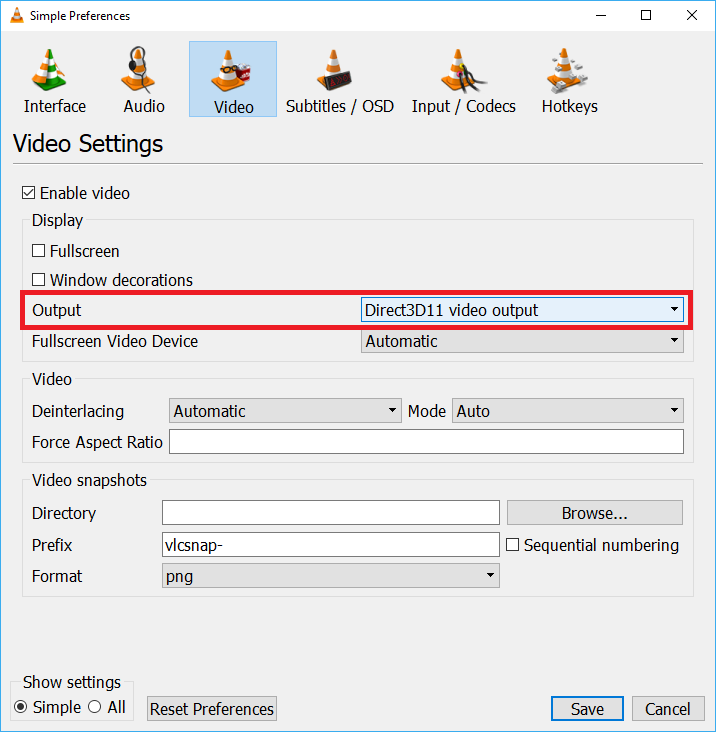
Task: Open Subtitles / OSD preferences
Action: tap(339, 80)
